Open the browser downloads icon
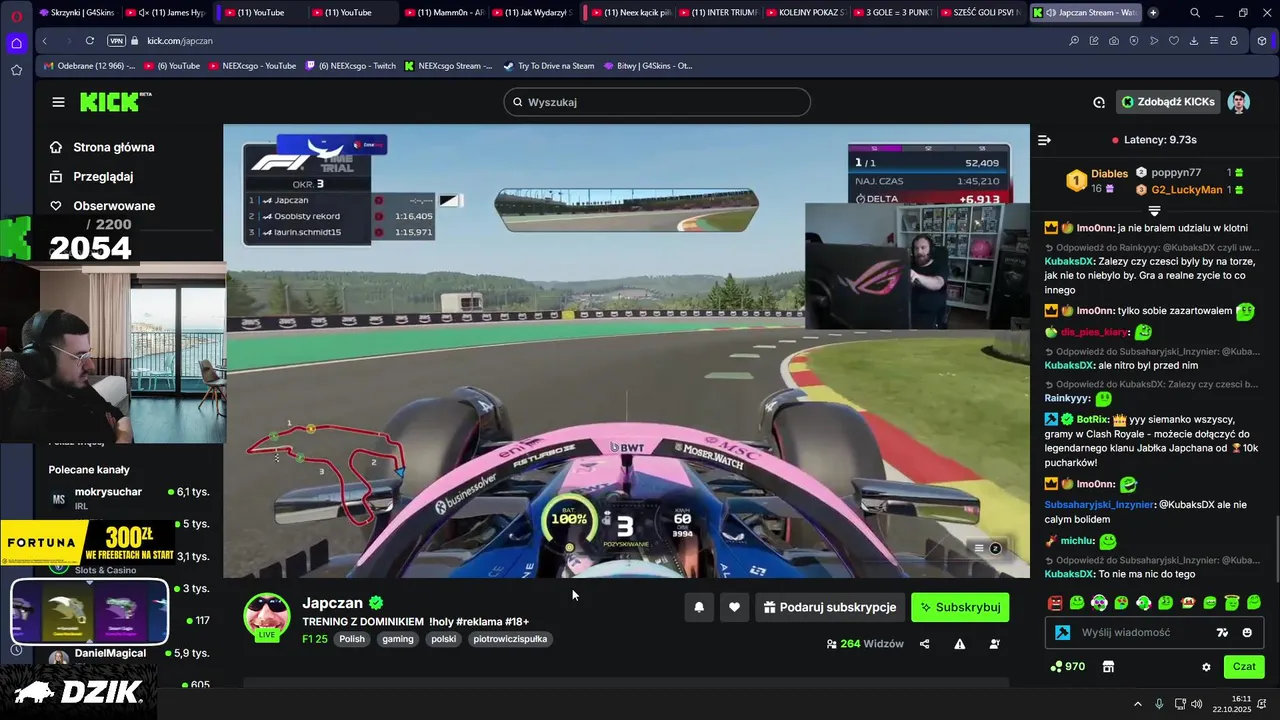Screen dimensions: 1280x720 pos(1194,41)
